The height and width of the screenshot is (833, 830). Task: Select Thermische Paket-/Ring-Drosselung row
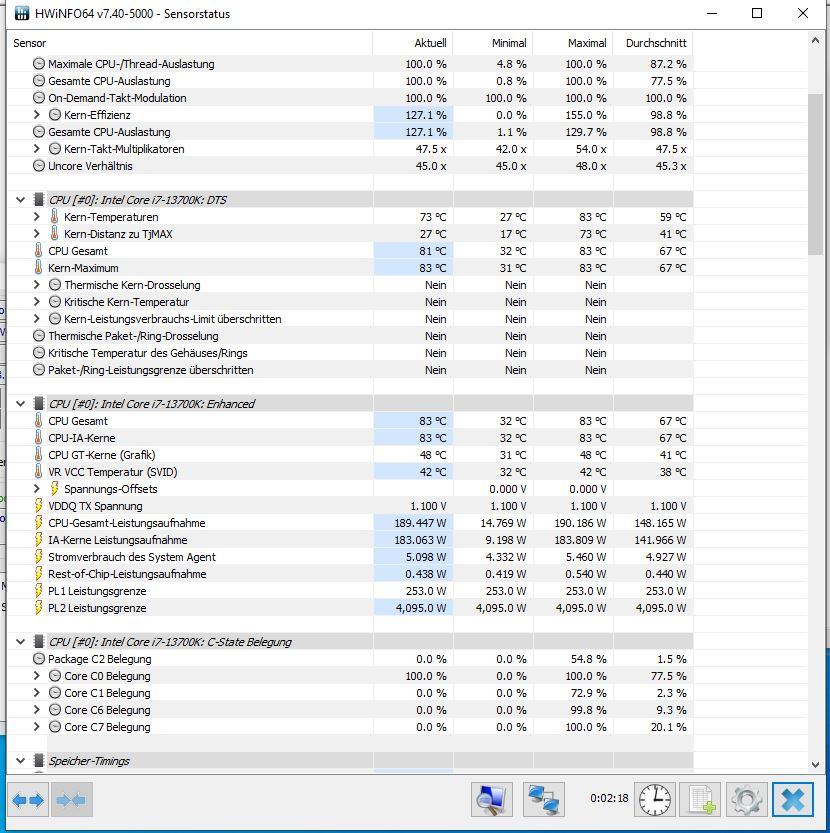(350, 336)
